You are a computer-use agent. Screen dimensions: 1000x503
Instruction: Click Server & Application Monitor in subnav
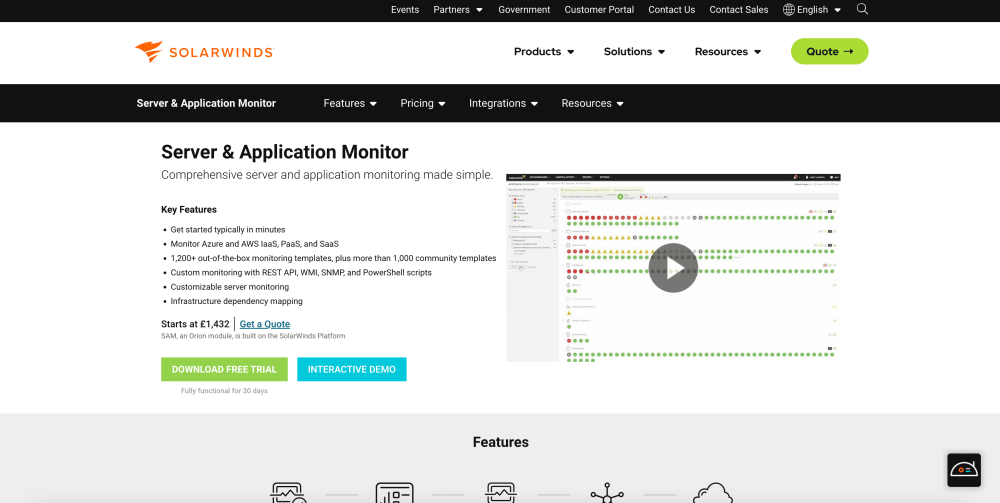[206, 103]
